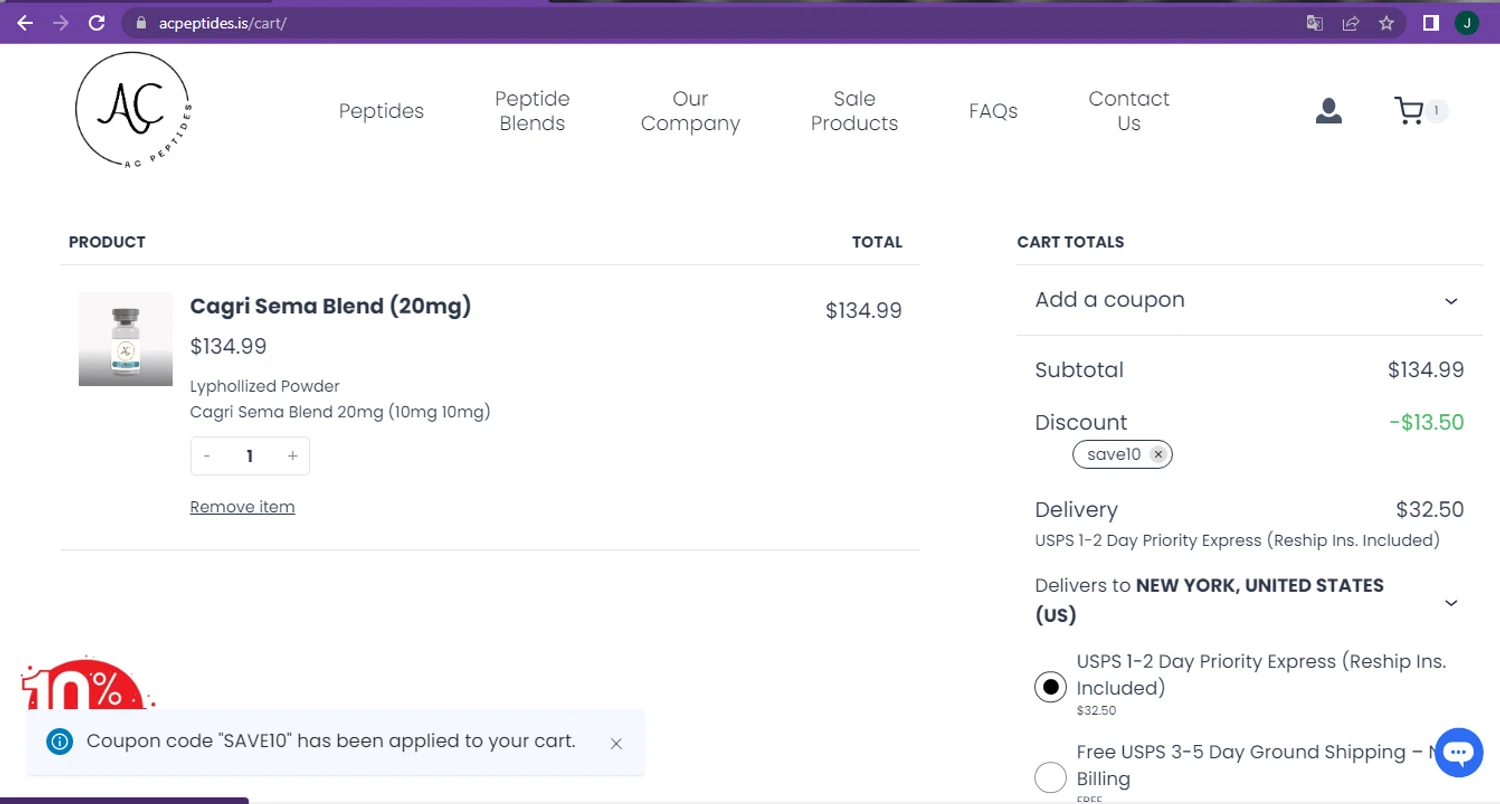Click the cart item count badge
1500x804 pixels.
(x=1436, y=111)
